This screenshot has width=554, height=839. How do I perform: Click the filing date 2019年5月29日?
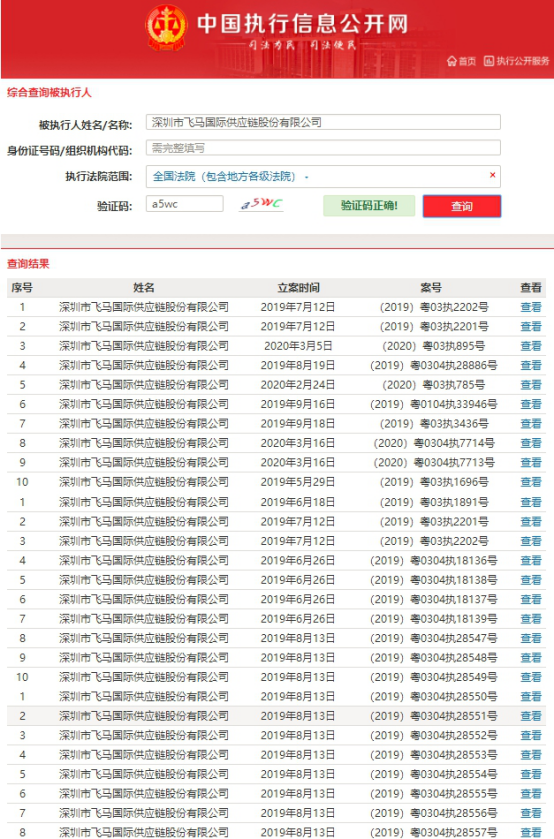[x=298, y=482]
